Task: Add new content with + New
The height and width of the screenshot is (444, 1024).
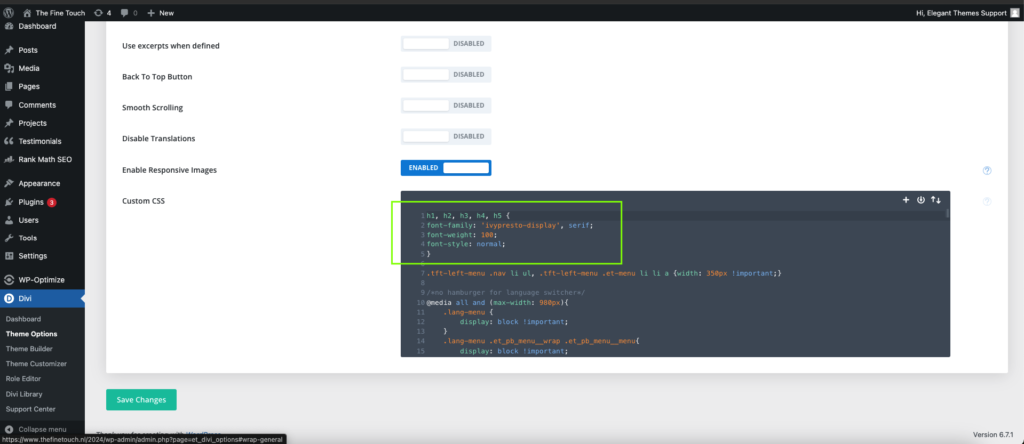Action: (x=161, y=13)
